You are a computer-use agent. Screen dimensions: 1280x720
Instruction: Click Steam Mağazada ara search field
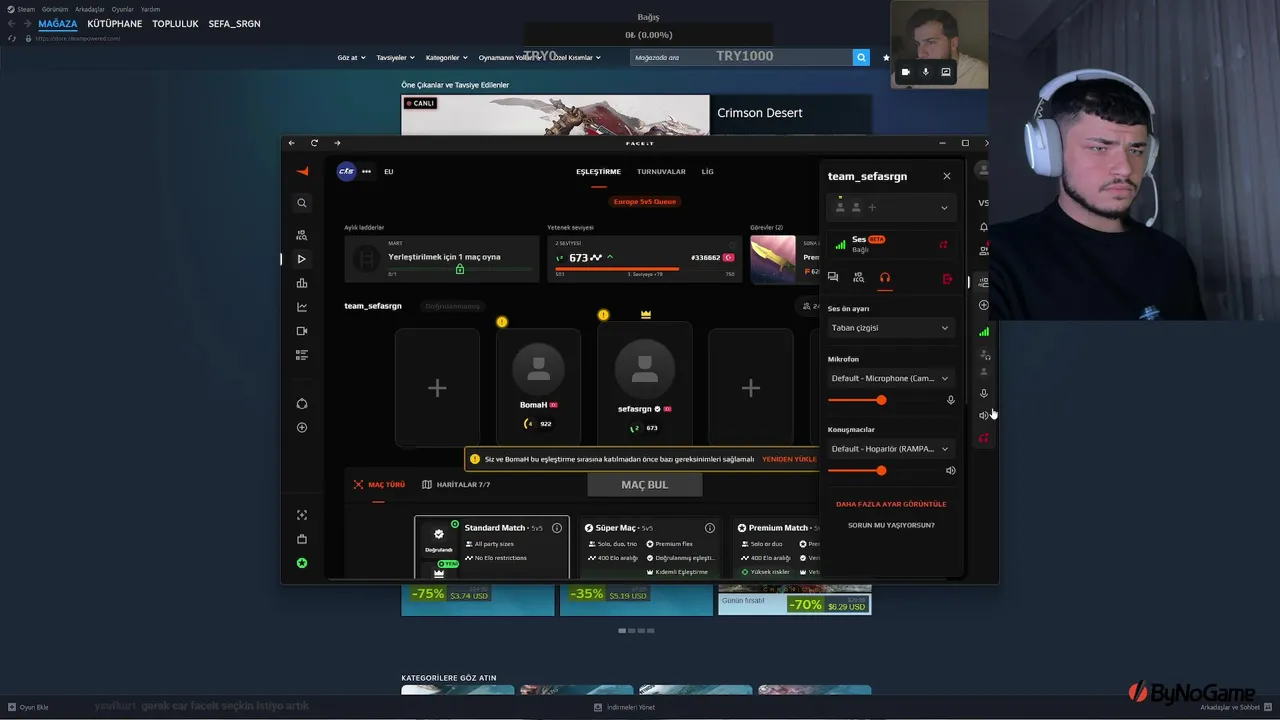(741, 57)
